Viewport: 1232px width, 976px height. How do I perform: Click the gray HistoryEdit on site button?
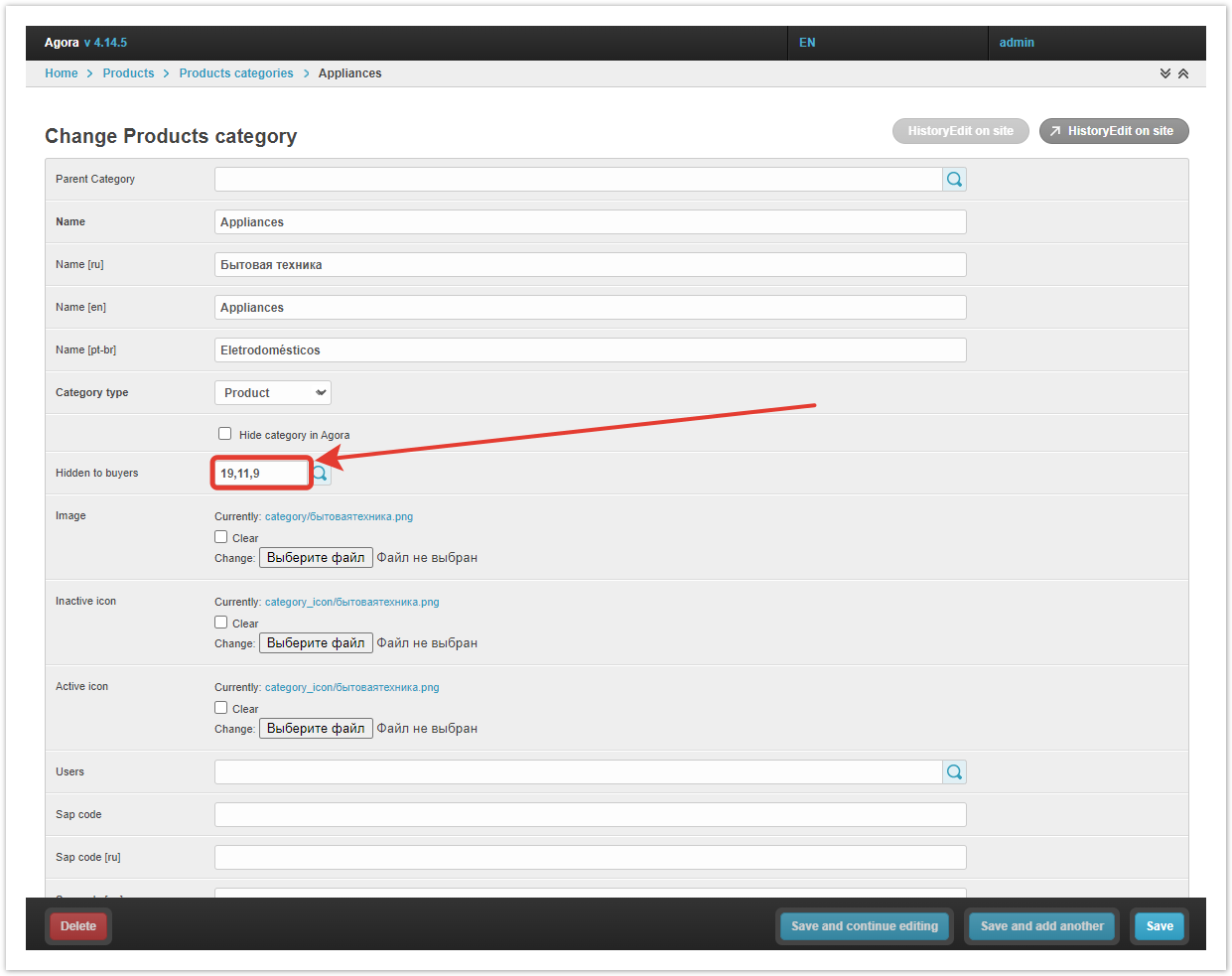[x=961, y=131]
